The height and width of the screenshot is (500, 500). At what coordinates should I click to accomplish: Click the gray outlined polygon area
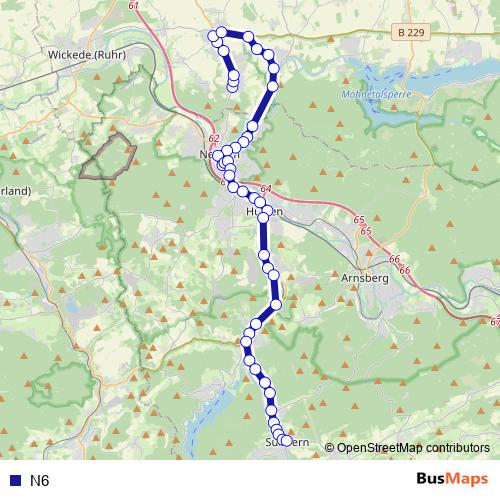pyautogui.click(x=108, y=157)
